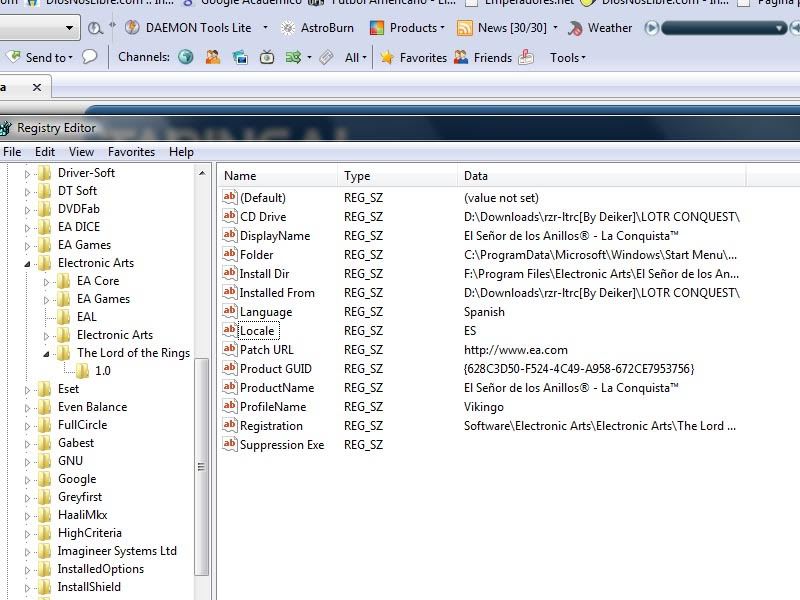800x600 pixels.
Task: Expand the Google registry key
Action: coord(28,480)
